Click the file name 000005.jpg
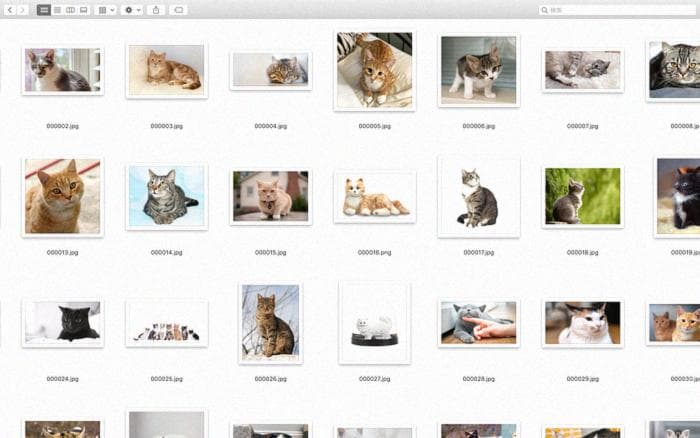Viewport: 700px width, 438px height. [375, 126]
